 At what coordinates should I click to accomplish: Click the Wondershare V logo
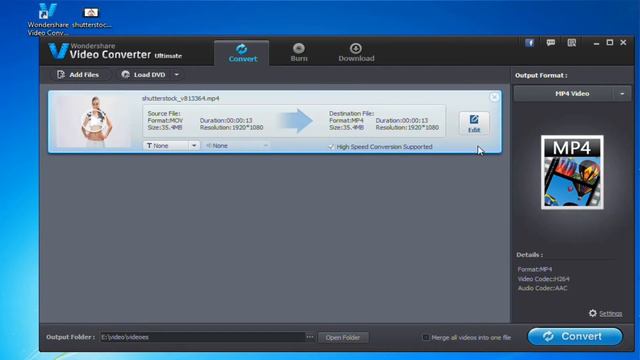point(58,51)
